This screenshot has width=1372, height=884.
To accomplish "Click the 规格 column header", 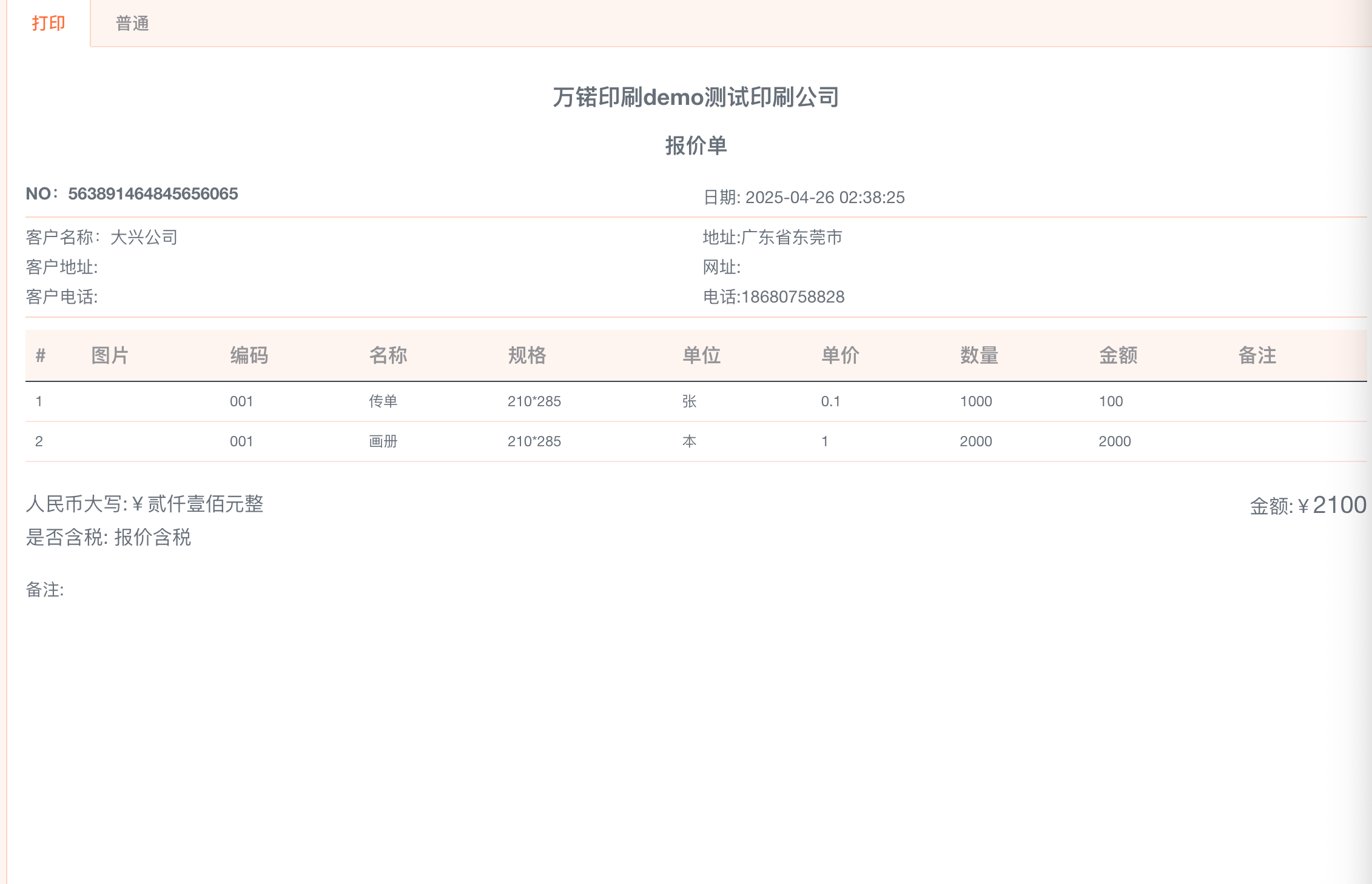I will [x=526, y=355].
